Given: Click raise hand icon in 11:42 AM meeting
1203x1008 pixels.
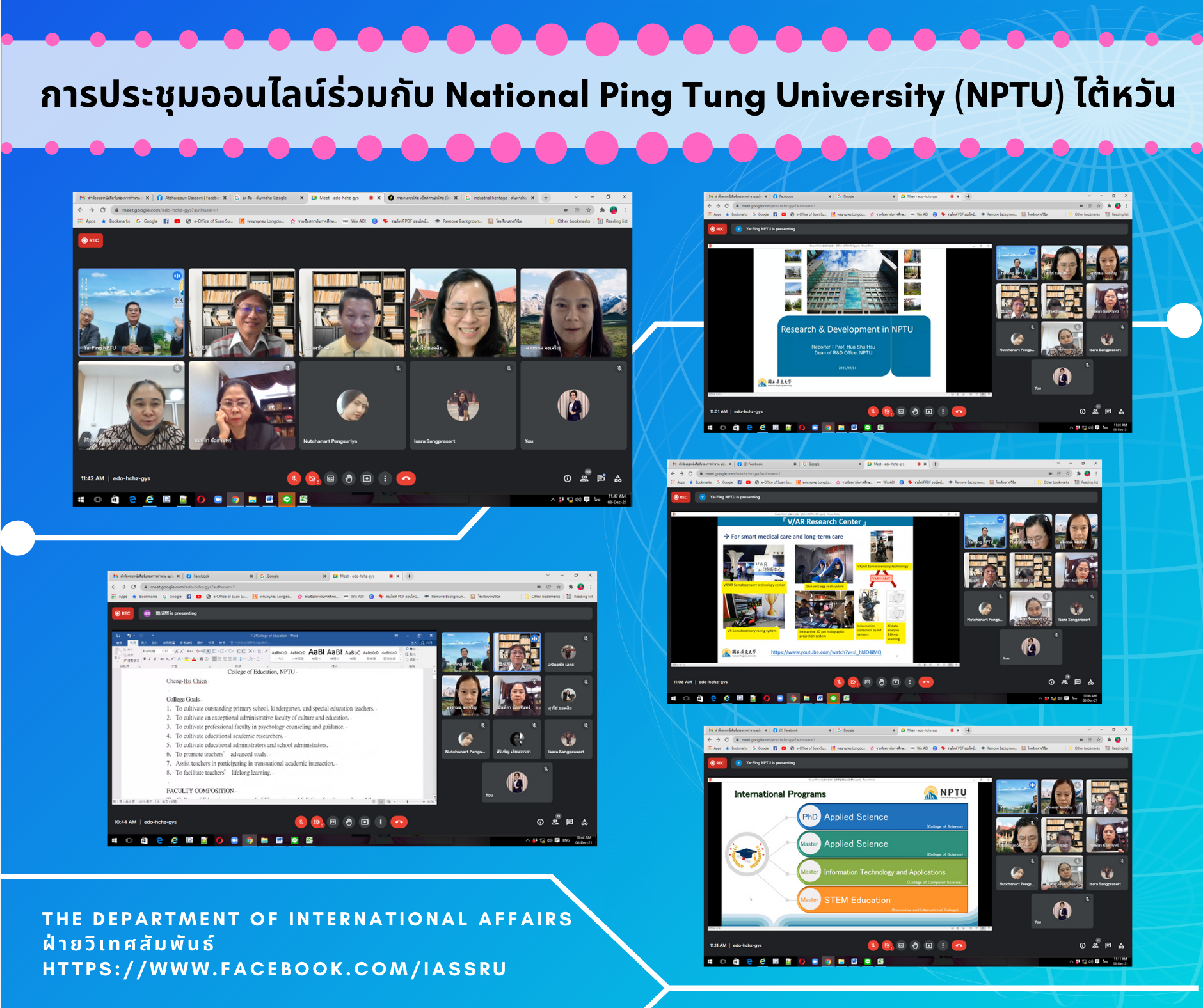Looking at the screenshot, I should click(x=349, y=478).
